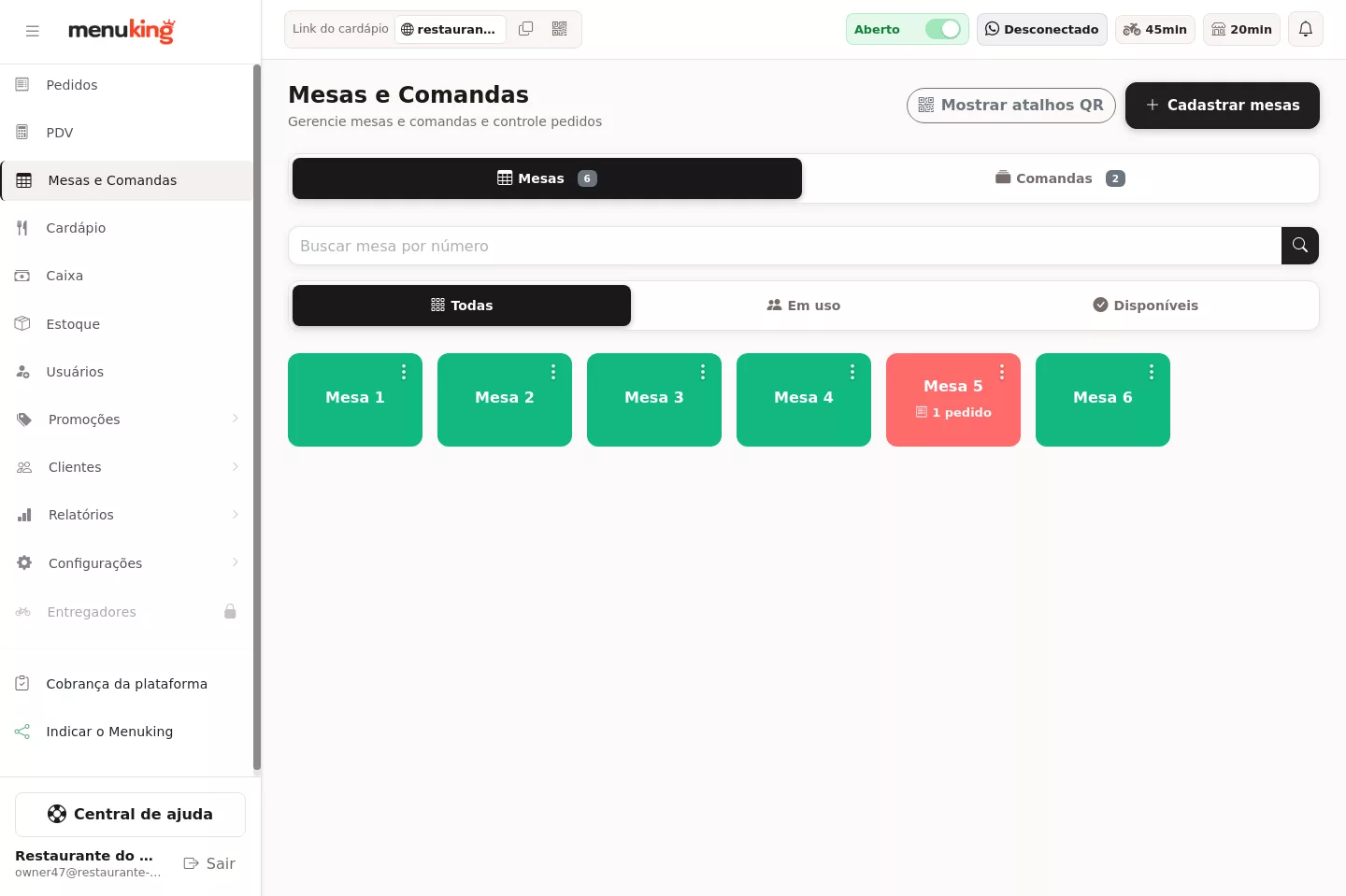Copy the cardápio link with copy icon
This screenshot has width=1346, height=896.
526,29
